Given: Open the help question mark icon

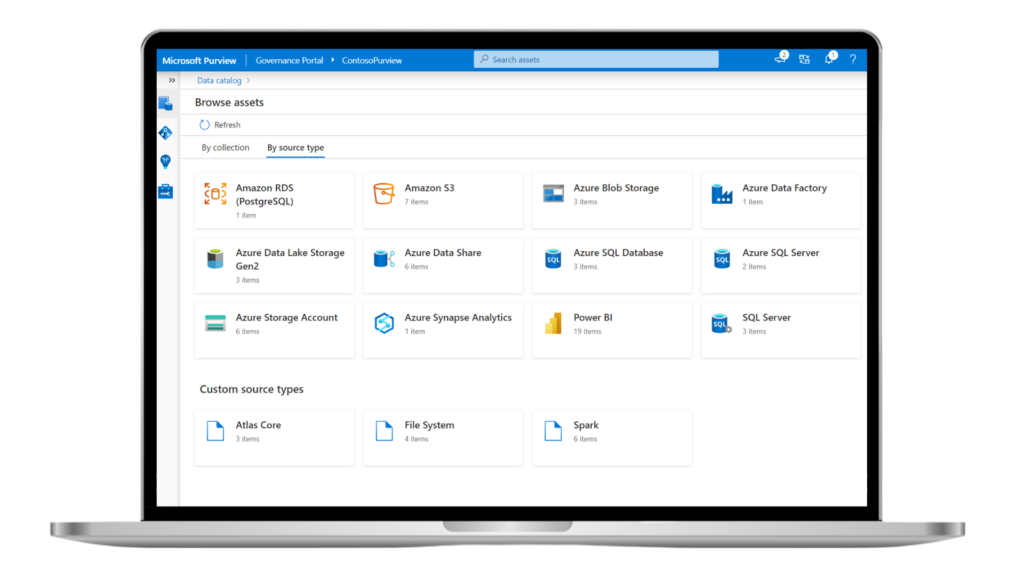Looking at the screenshot, I should coord(853,59).
